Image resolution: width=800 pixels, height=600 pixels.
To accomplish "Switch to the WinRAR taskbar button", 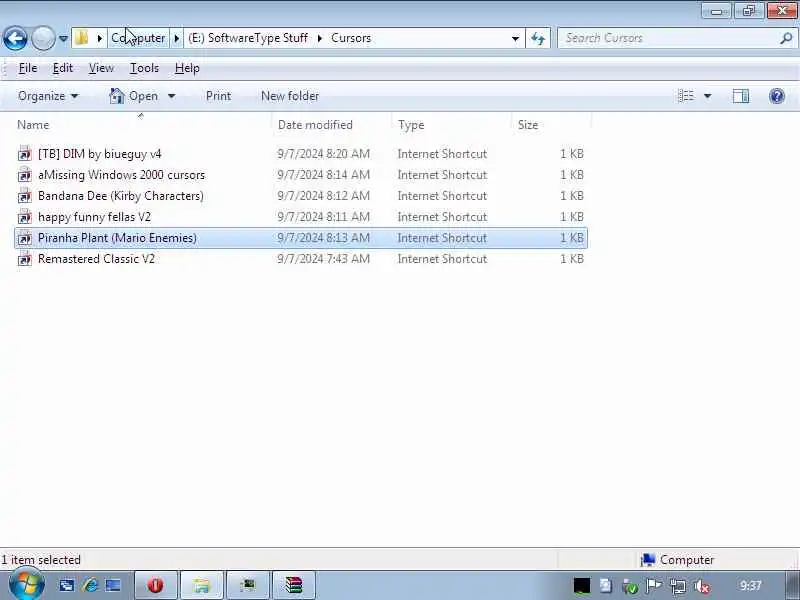I will [294, 585].
